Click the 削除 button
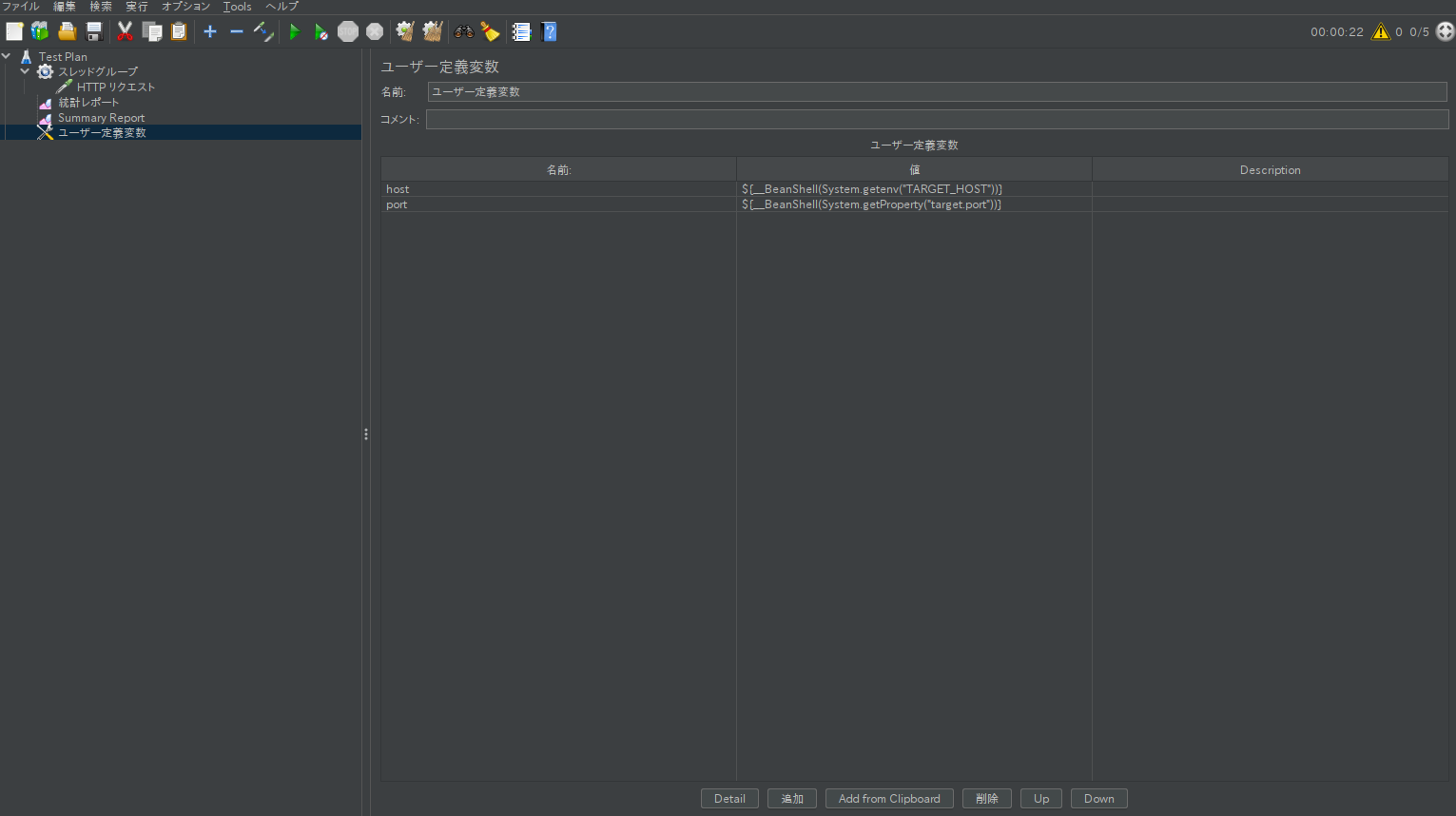This screenshot has height=816, width=1456. coord(987,799)
